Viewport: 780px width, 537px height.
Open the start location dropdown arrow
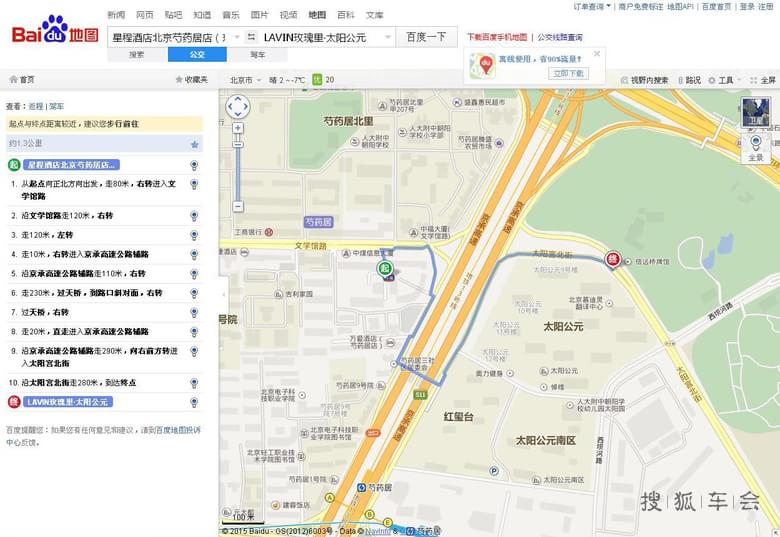(x=237, y=37)
